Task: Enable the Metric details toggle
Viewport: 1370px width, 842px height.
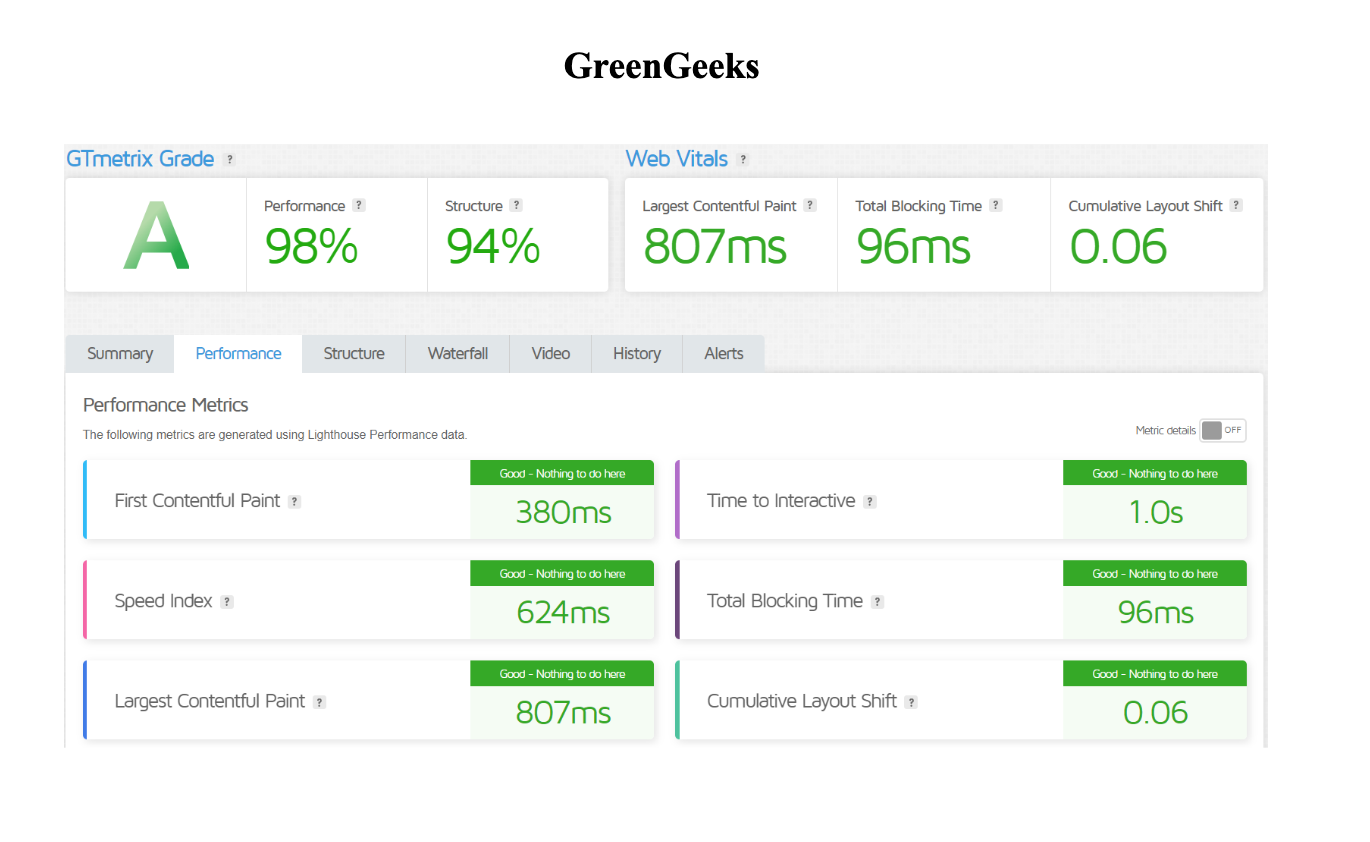Action: [x=1222, y=430]
